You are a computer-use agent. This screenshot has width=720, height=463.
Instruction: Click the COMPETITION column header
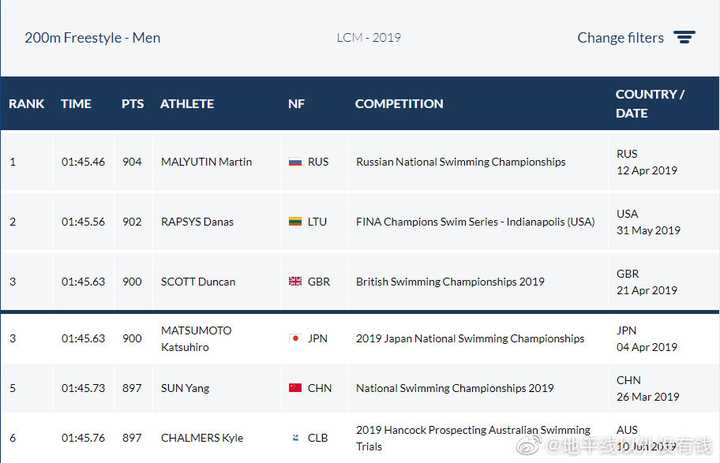click(399, 104)
